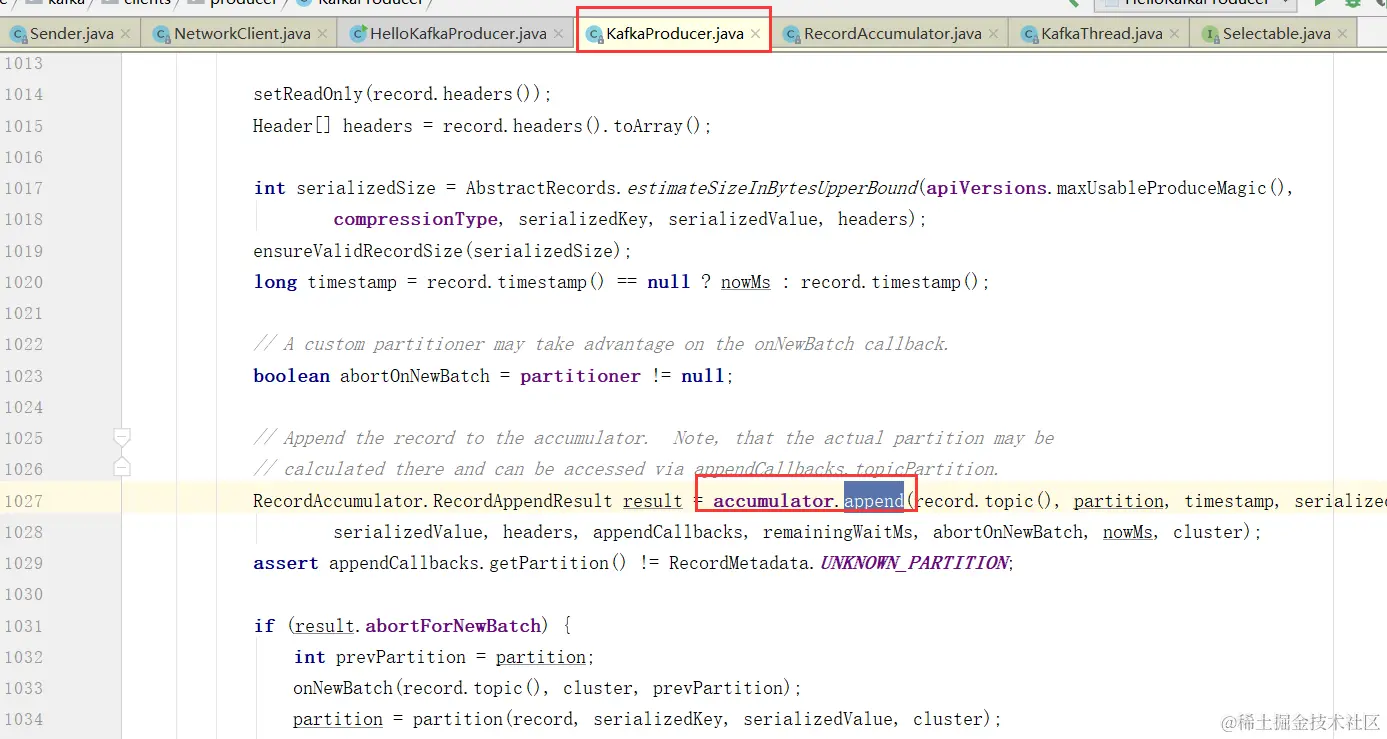Click line number 1034 in the gutter
The image size is (1387, 739).
23,719
